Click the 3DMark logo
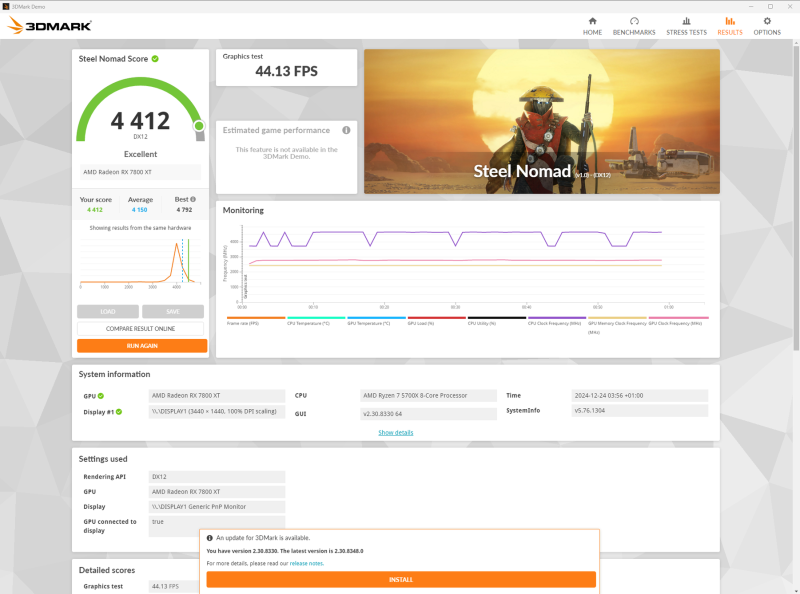The width and height of the screenshot is (800, 594). pos(50,26)
